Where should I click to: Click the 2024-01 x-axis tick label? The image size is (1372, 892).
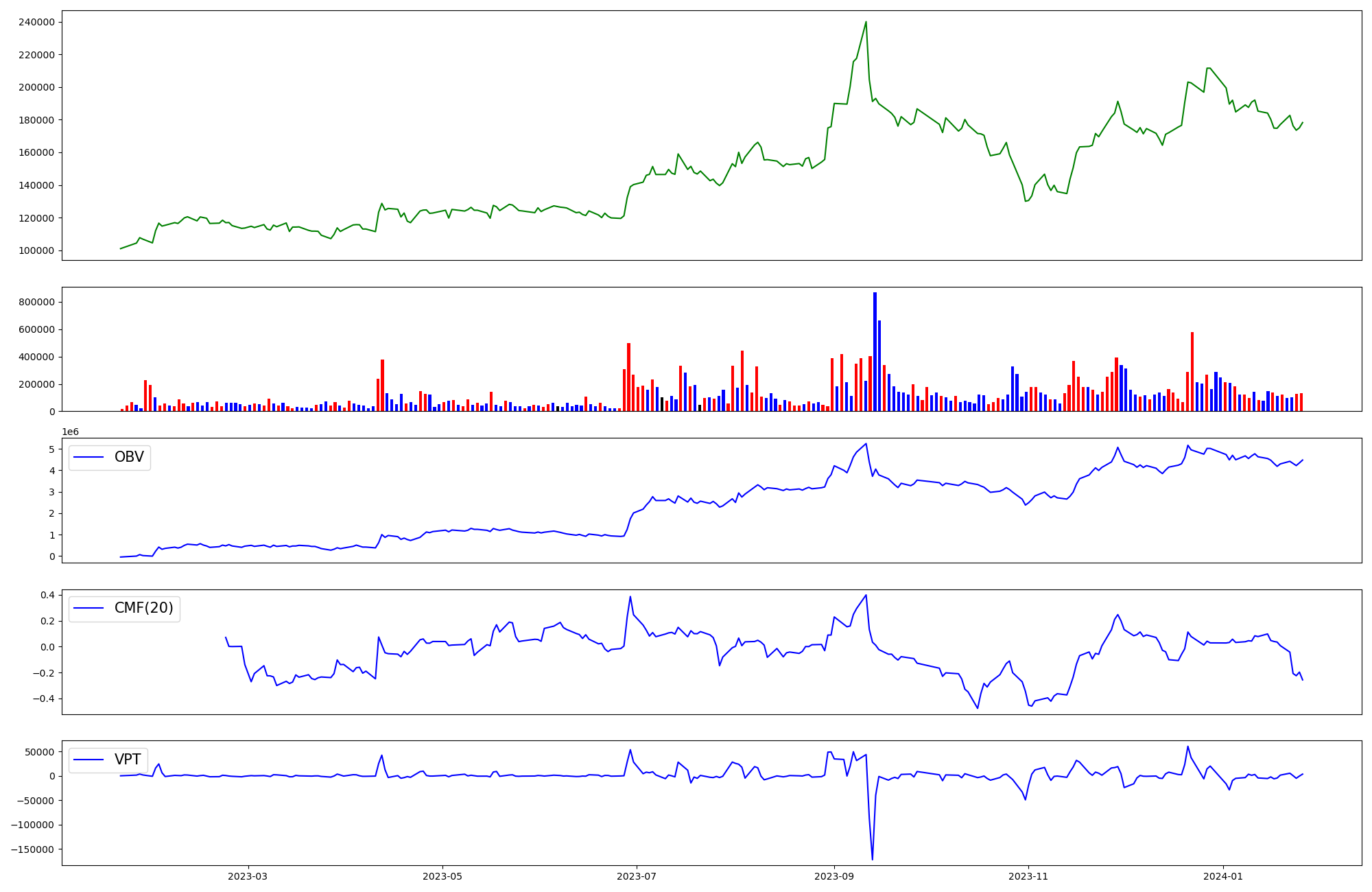point(1224,876)
